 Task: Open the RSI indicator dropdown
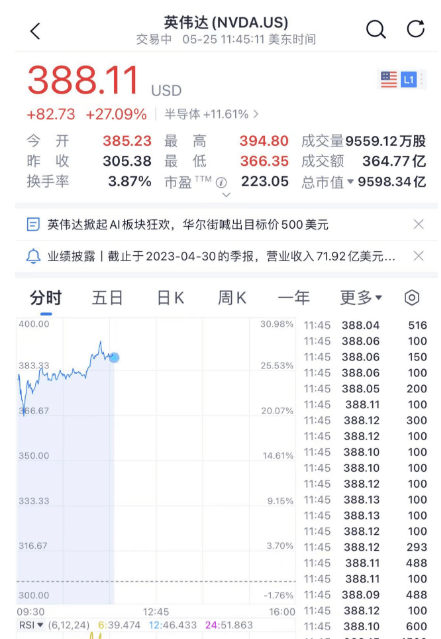coord(31,625)
